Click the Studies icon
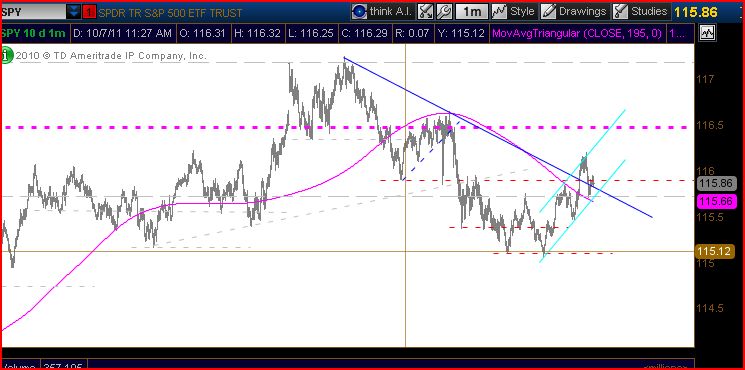 pos(620,11)
